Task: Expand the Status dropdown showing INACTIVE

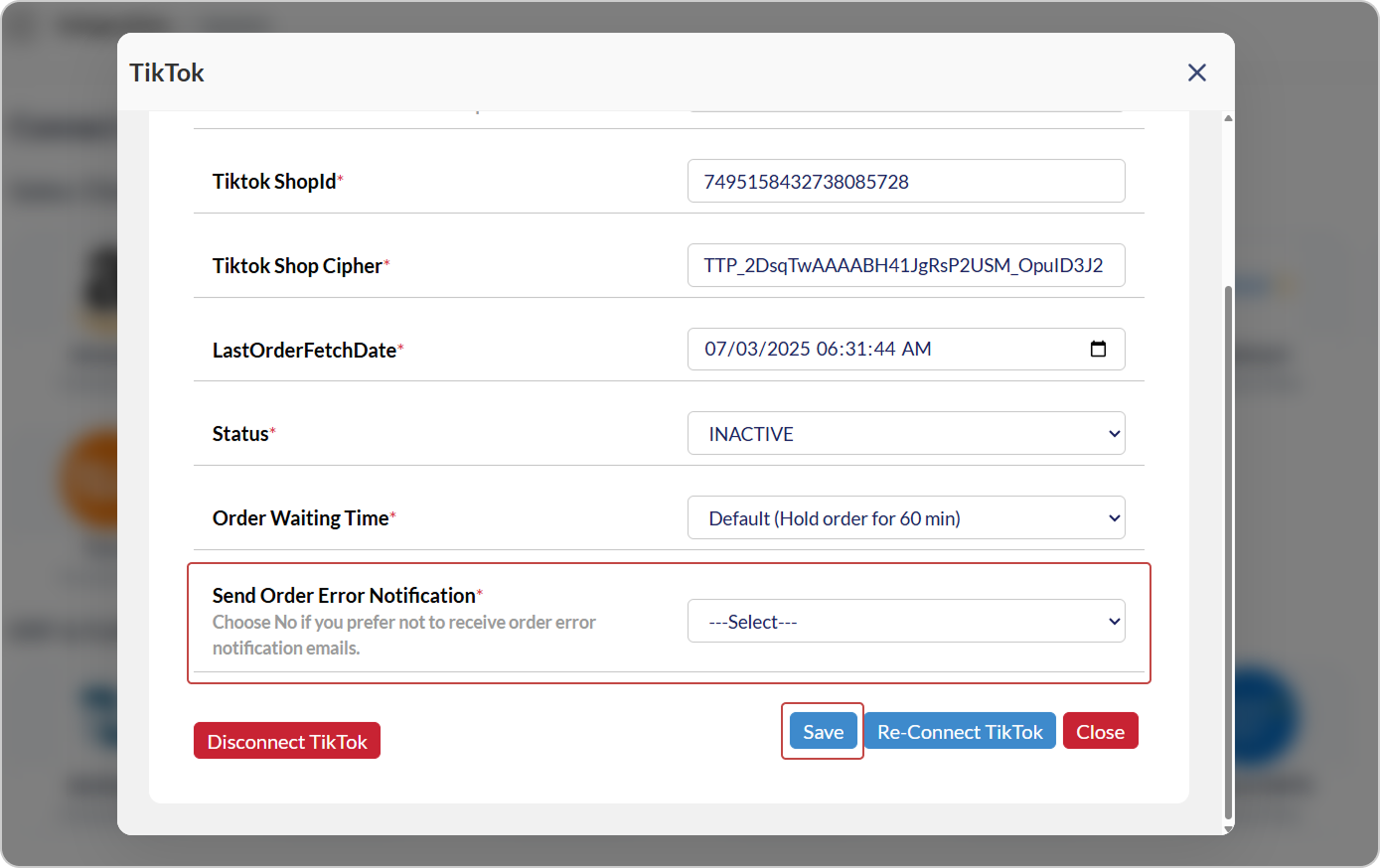Action: (905, 434)
